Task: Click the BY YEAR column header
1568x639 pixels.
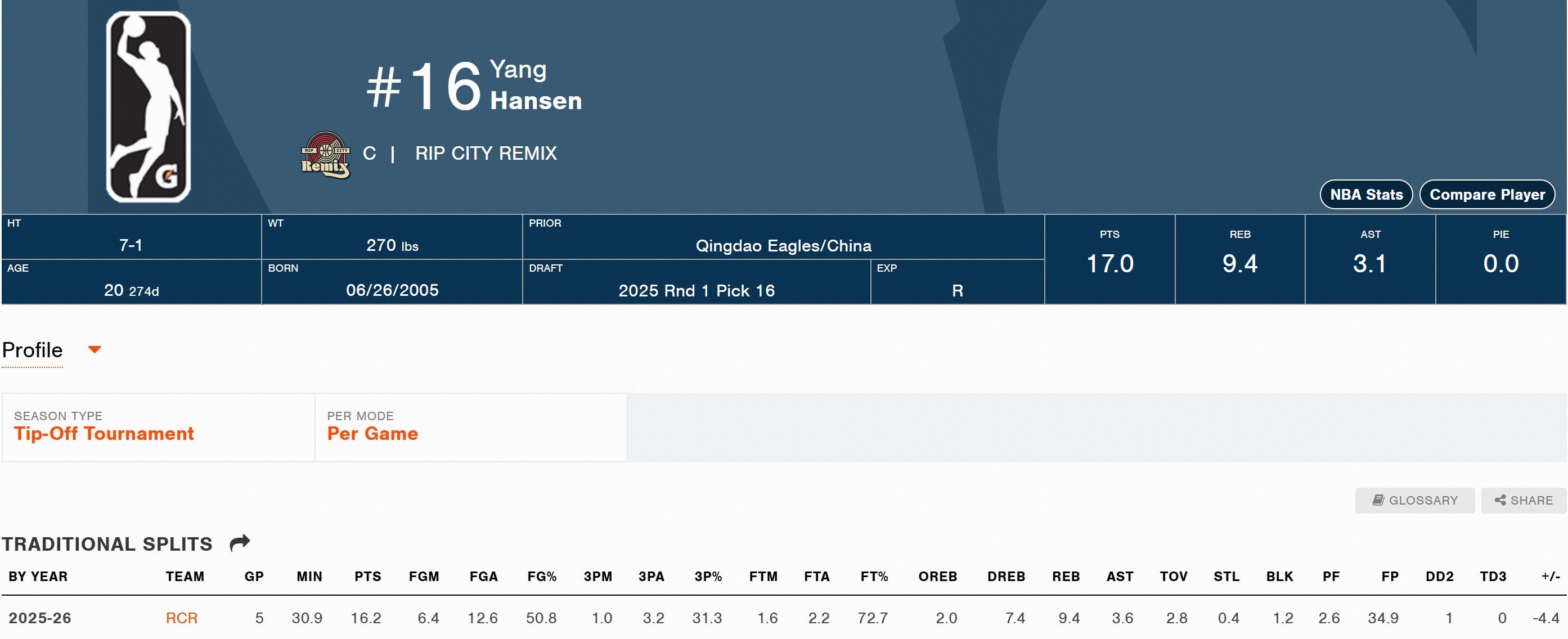Action: click(x=38, y=577)
